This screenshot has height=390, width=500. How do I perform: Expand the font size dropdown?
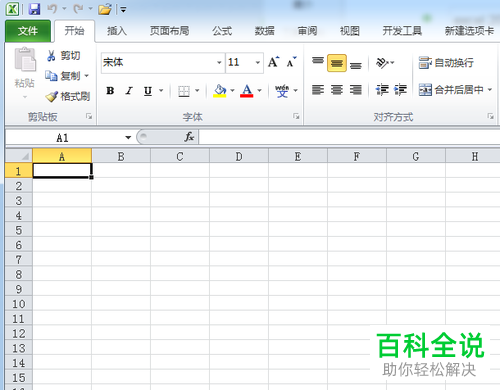[258, 62]
